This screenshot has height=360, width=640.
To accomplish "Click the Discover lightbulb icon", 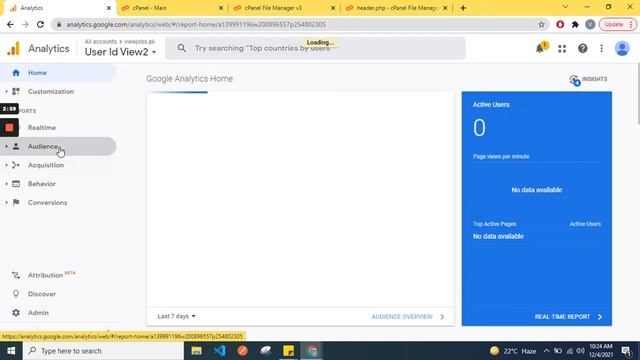I will click(x=16, y=294).
